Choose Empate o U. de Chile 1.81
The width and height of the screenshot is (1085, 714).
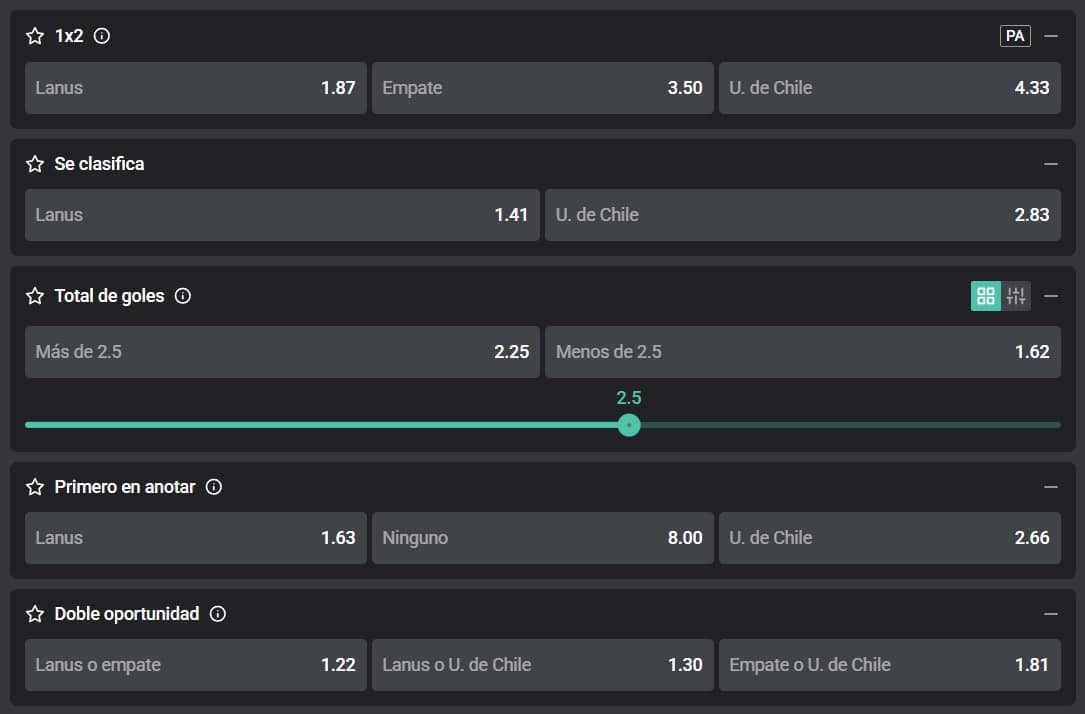[x=889, y=665]
